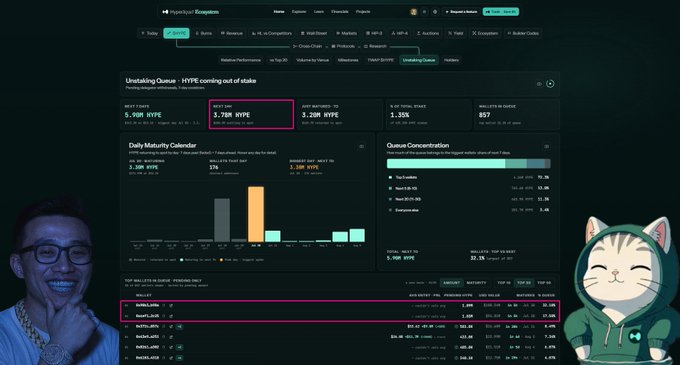Click the Wallets in Queue 857 value
This screenshot has width=680, height=365.
pos(484,115)
